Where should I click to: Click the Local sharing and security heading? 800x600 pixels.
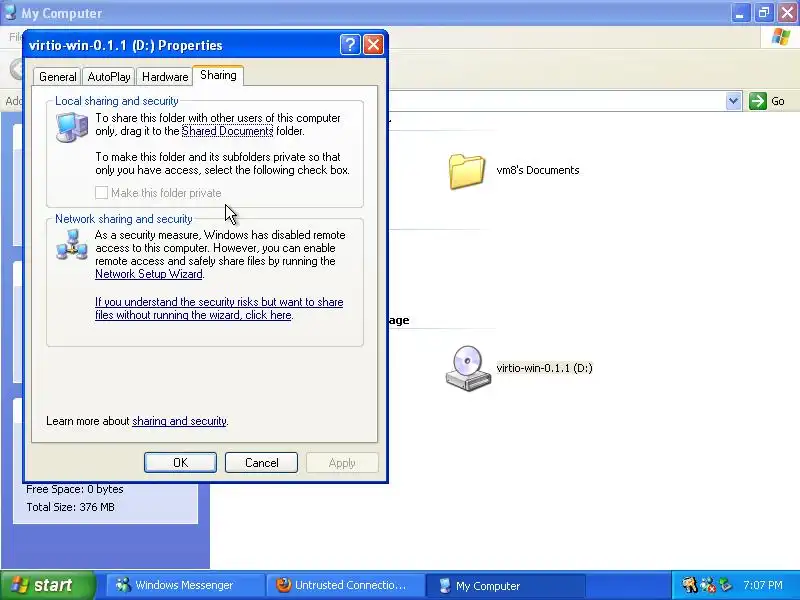point(117,101)
